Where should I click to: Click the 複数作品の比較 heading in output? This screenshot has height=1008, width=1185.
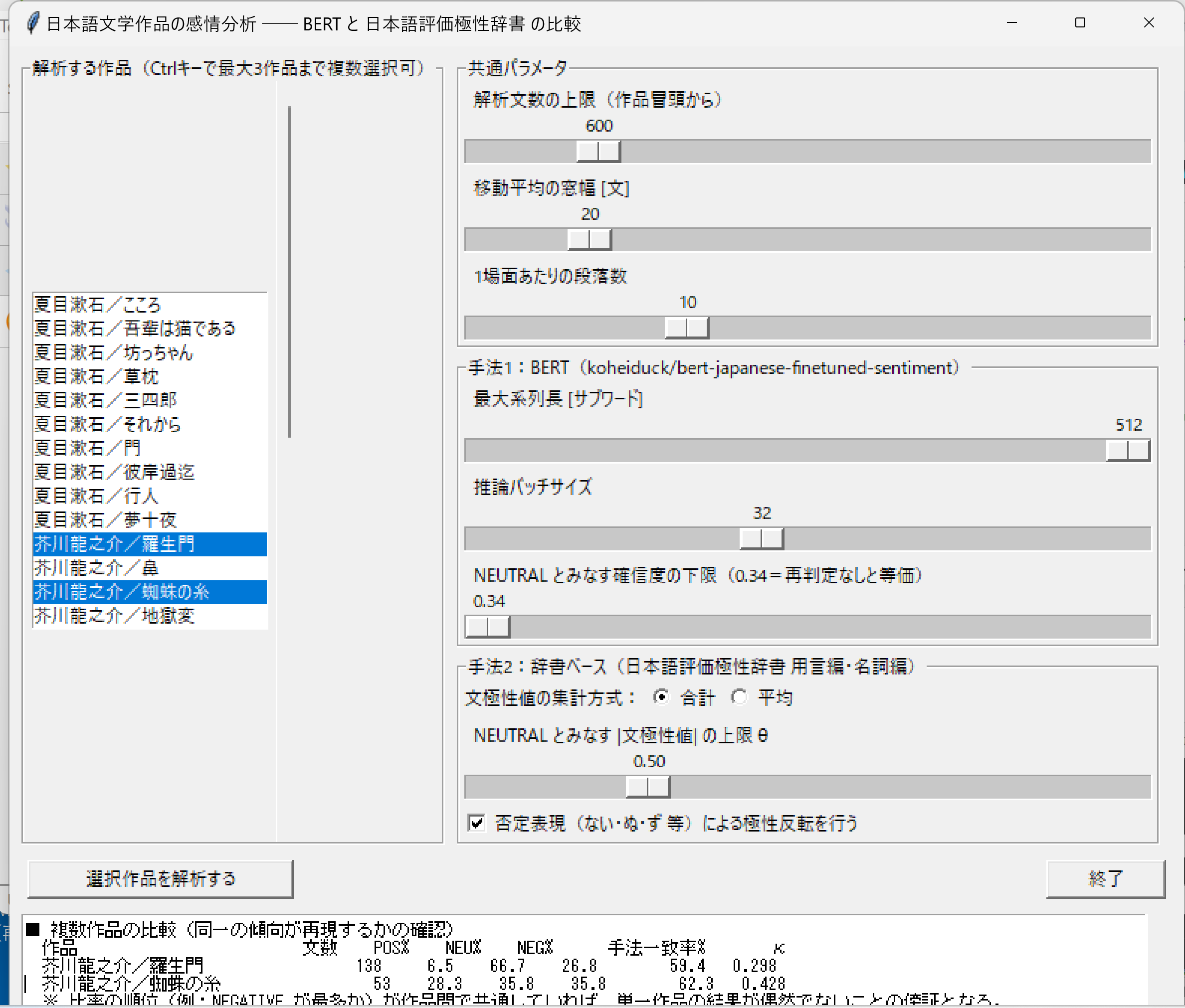point(240,930)
